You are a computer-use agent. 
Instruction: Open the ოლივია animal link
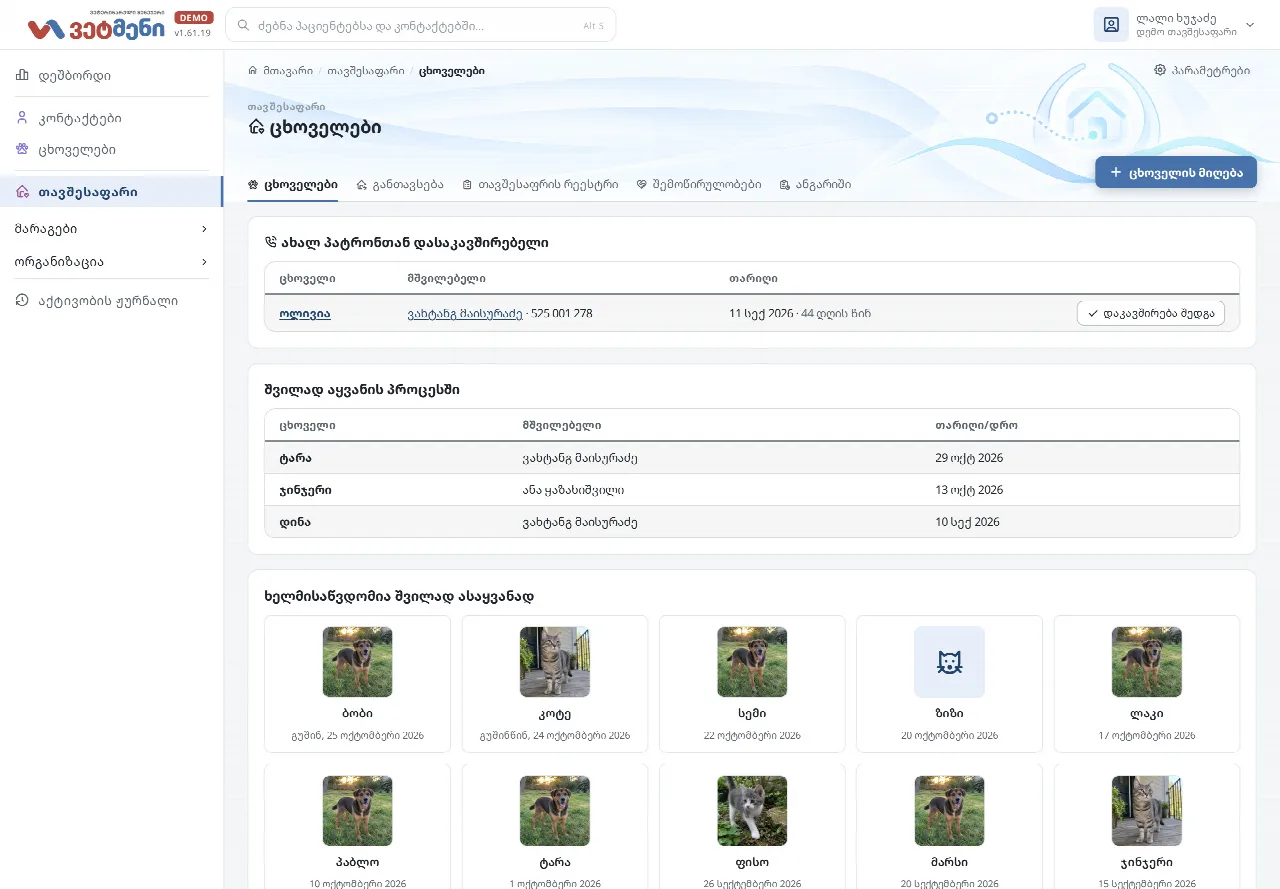point(305,314)
